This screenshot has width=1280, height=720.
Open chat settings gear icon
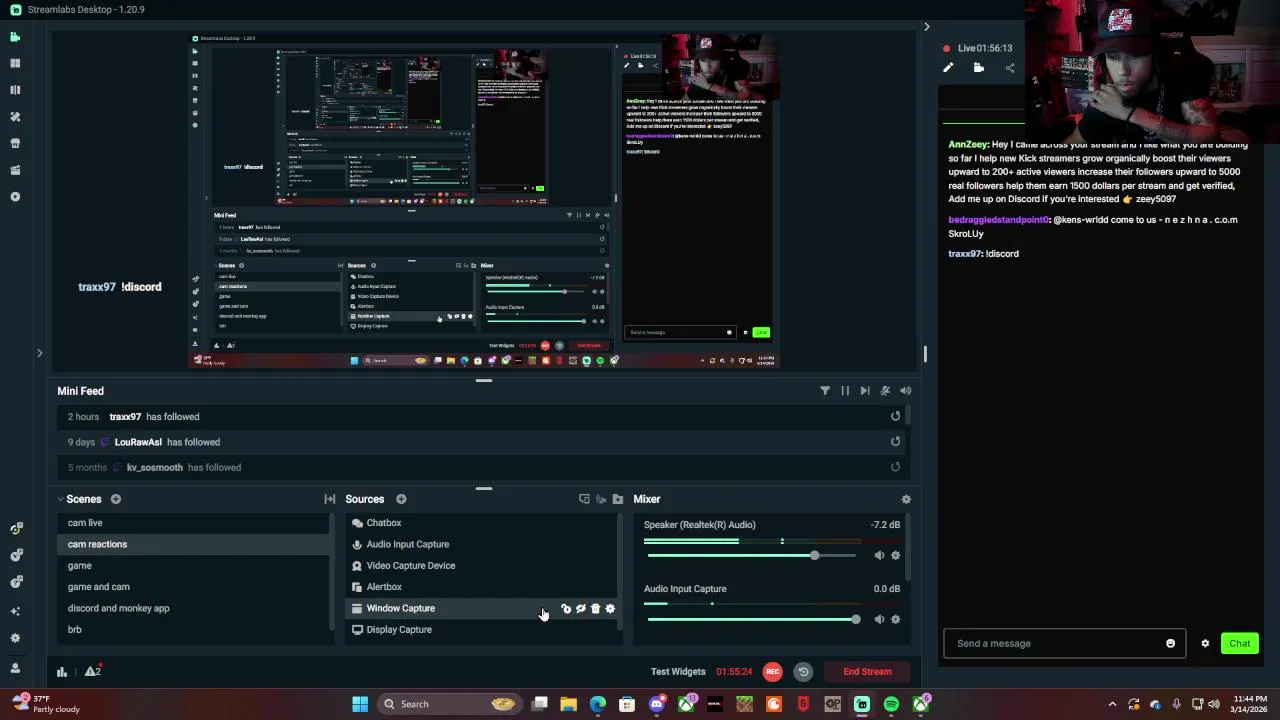tap(1205, 644)
